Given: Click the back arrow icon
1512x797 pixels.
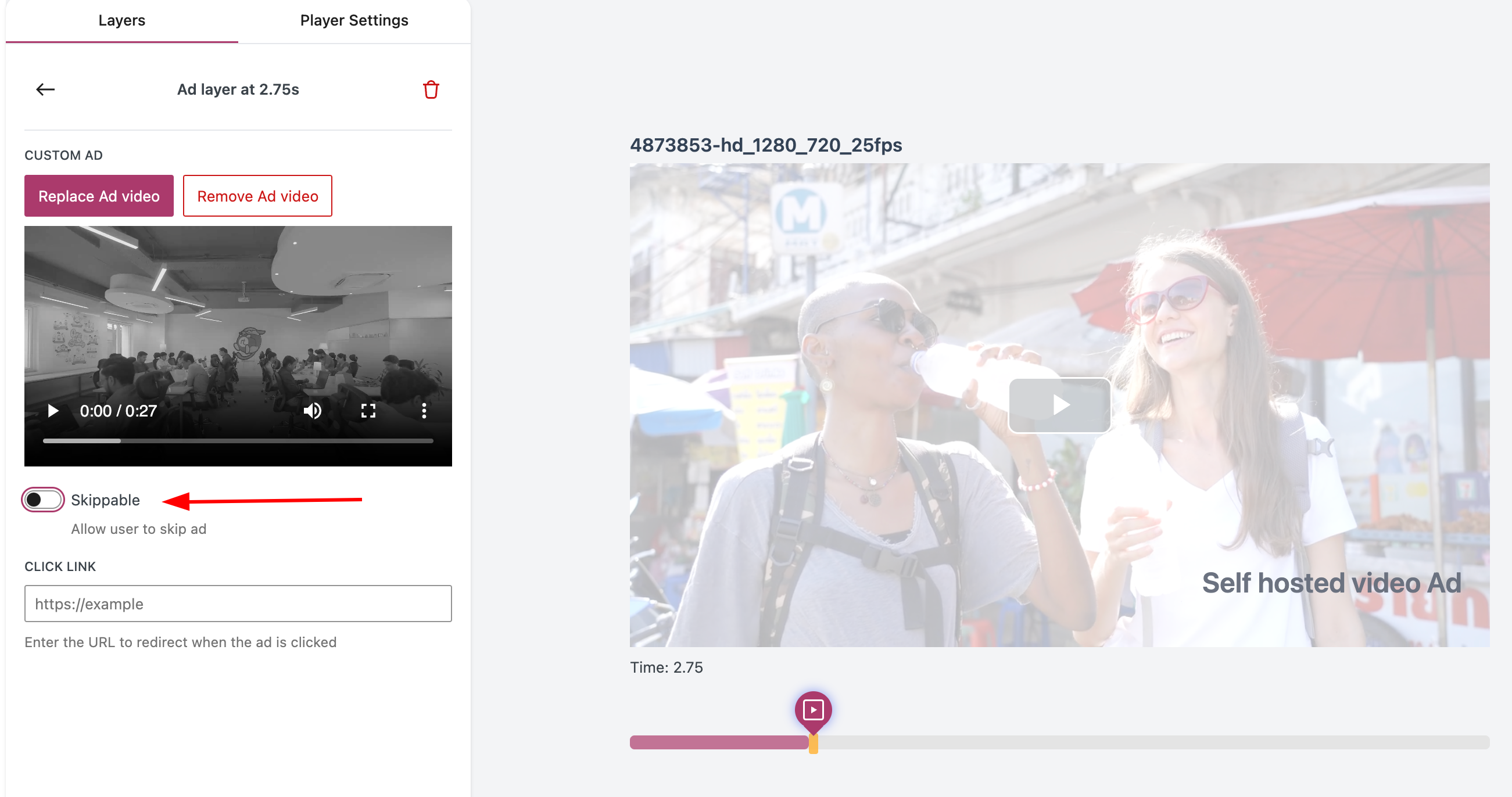Looking at the screenshot, I should point(45,89).
